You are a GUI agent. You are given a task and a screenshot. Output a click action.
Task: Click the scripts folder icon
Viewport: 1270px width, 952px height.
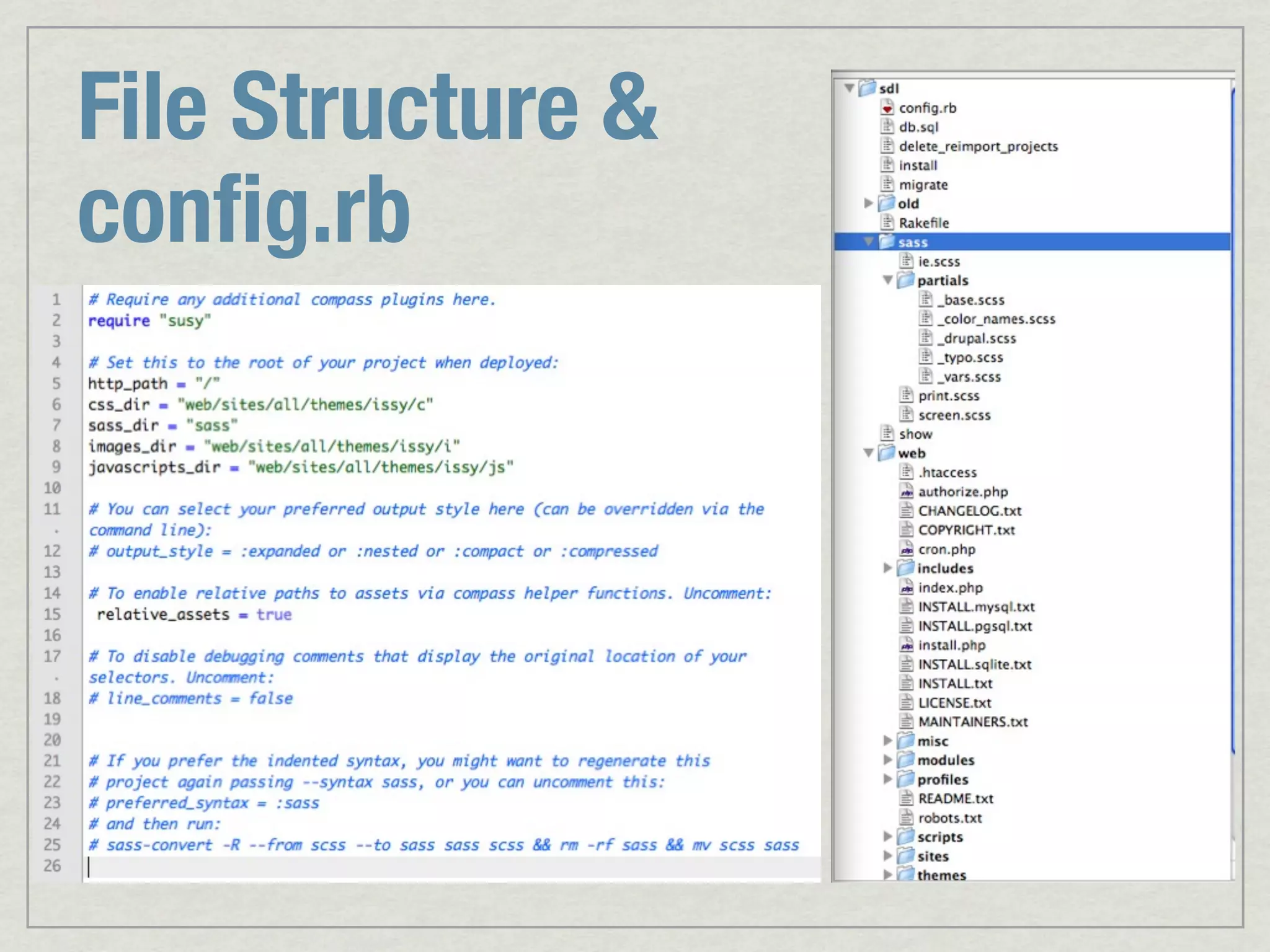[907, 837]
